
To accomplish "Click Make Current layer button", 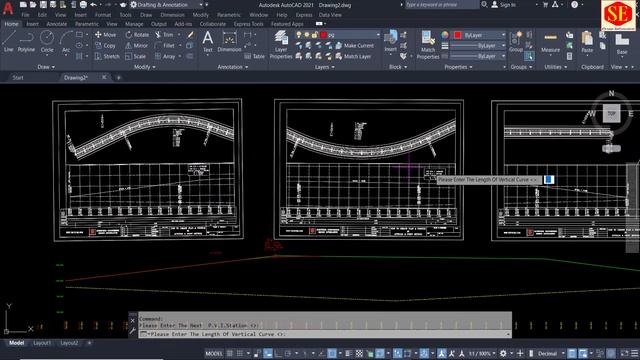I will click(354, 46).
